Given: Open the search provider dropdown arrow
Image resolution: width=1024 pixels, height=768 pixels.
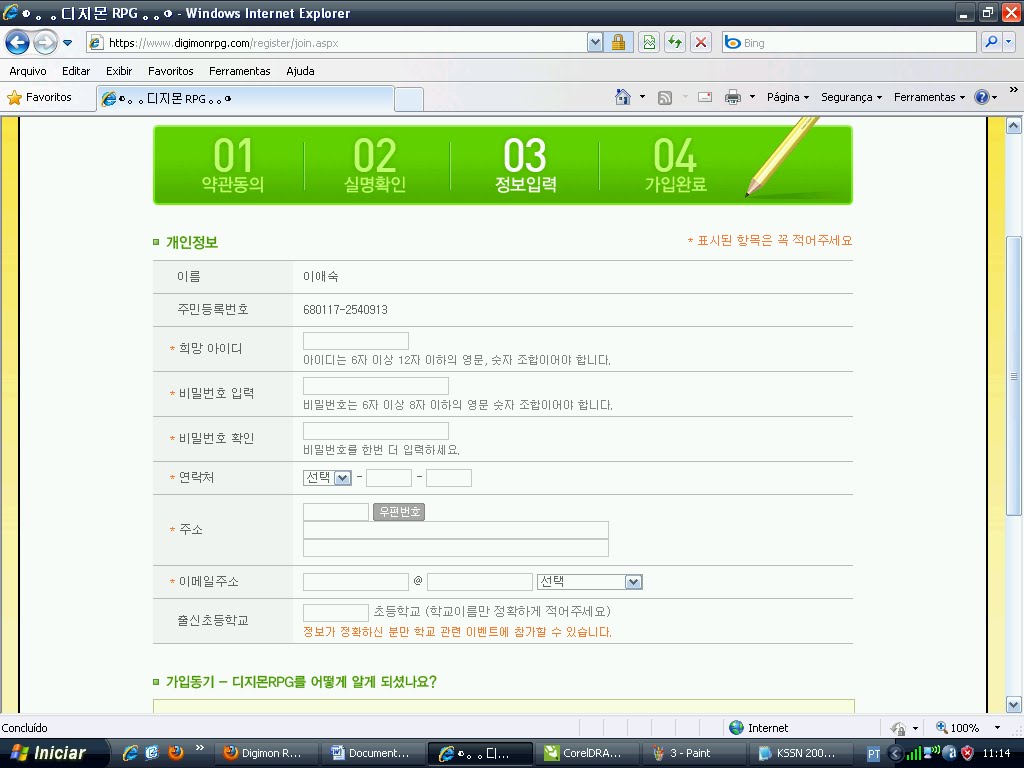Looking at the screenshot, I should [1009, 43].
